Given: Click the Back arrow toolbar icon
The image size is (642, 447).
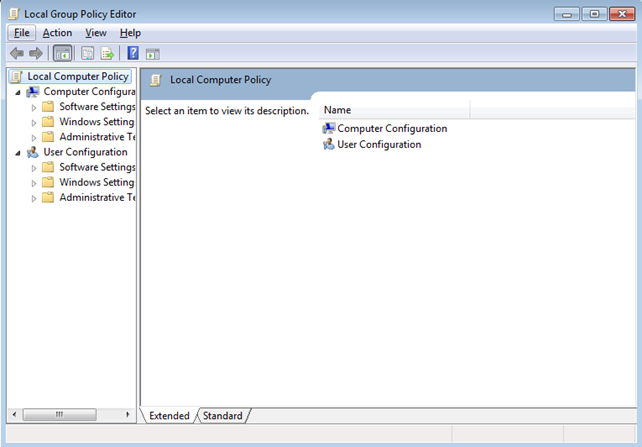Looking at the screenshot, I should (16, 53).
